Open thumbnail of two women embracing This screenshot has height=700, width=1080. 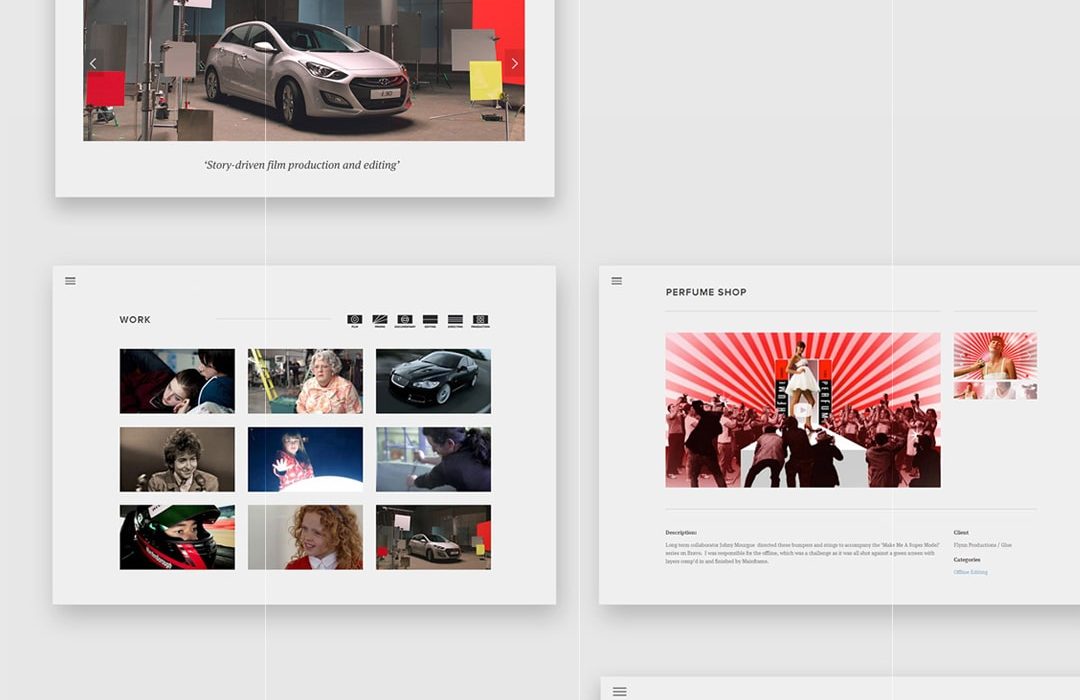(x=177, y=381)
